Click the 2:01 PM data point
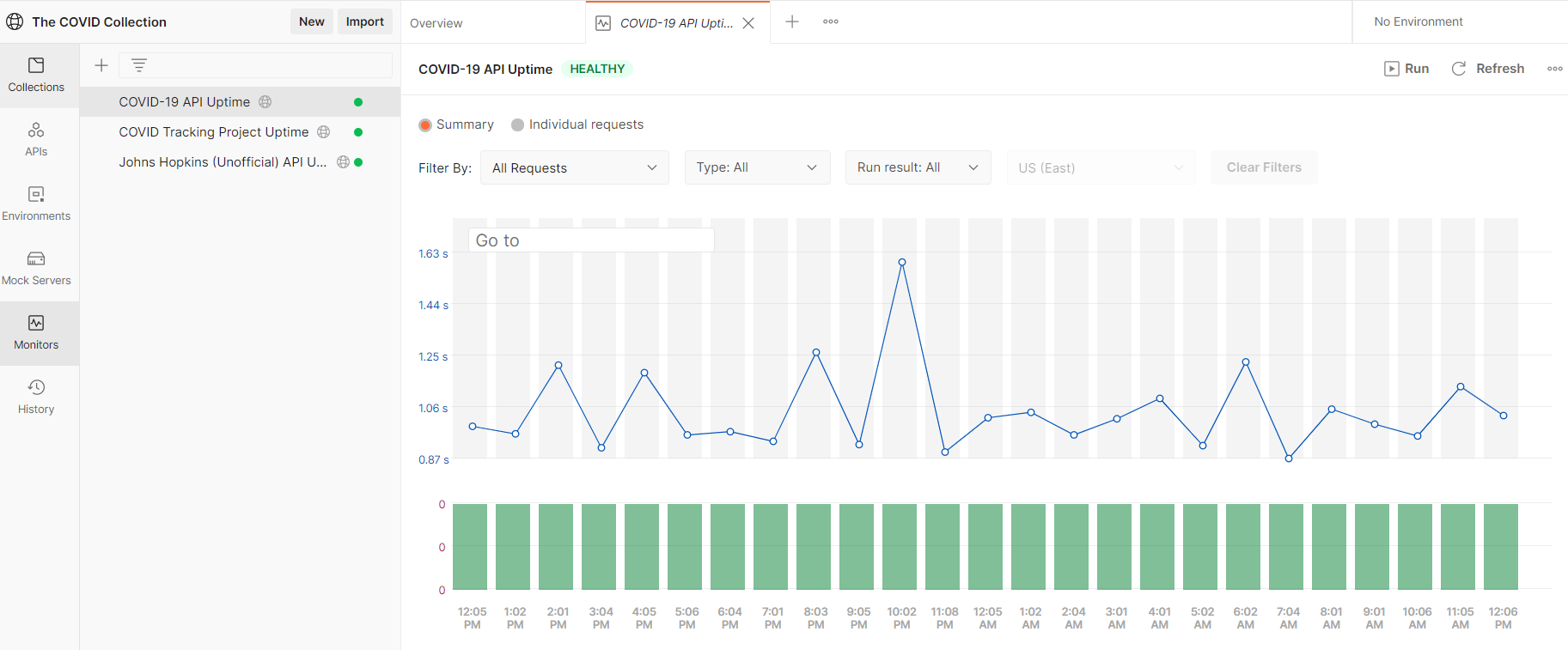Image resolution: width=1568 pixels, height=650 pixels. pos(558,366)
